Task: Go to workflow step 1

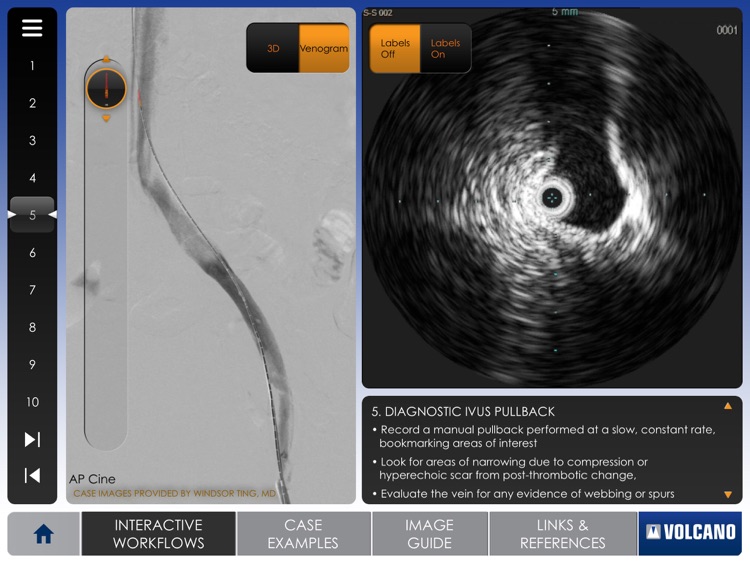Action: point(32,66)
